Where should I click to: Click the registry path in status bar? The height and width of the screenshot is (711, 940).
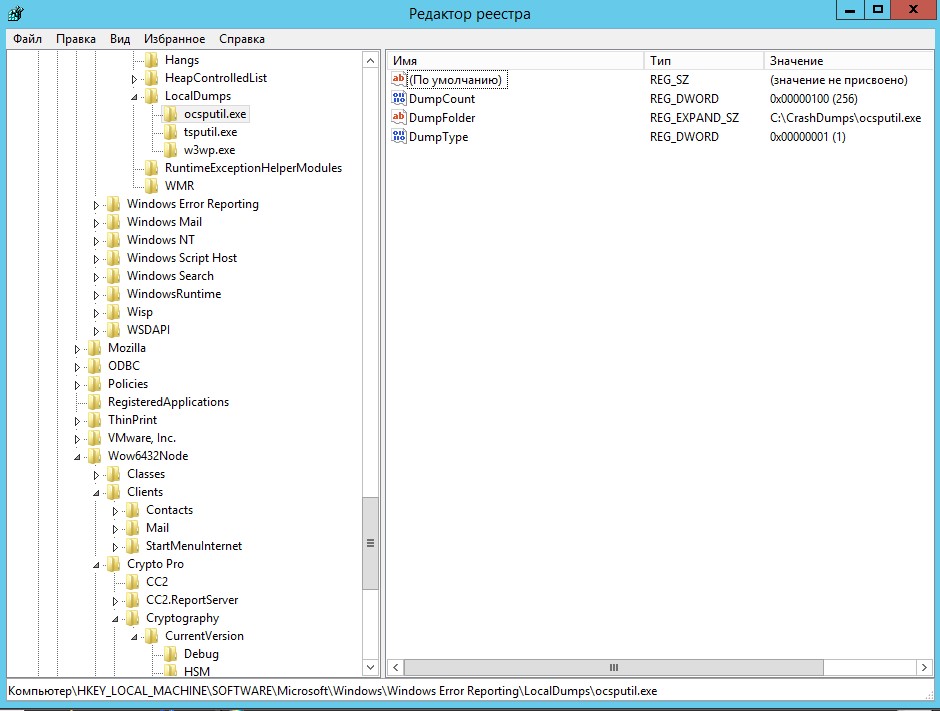click(x=333, y=691)
